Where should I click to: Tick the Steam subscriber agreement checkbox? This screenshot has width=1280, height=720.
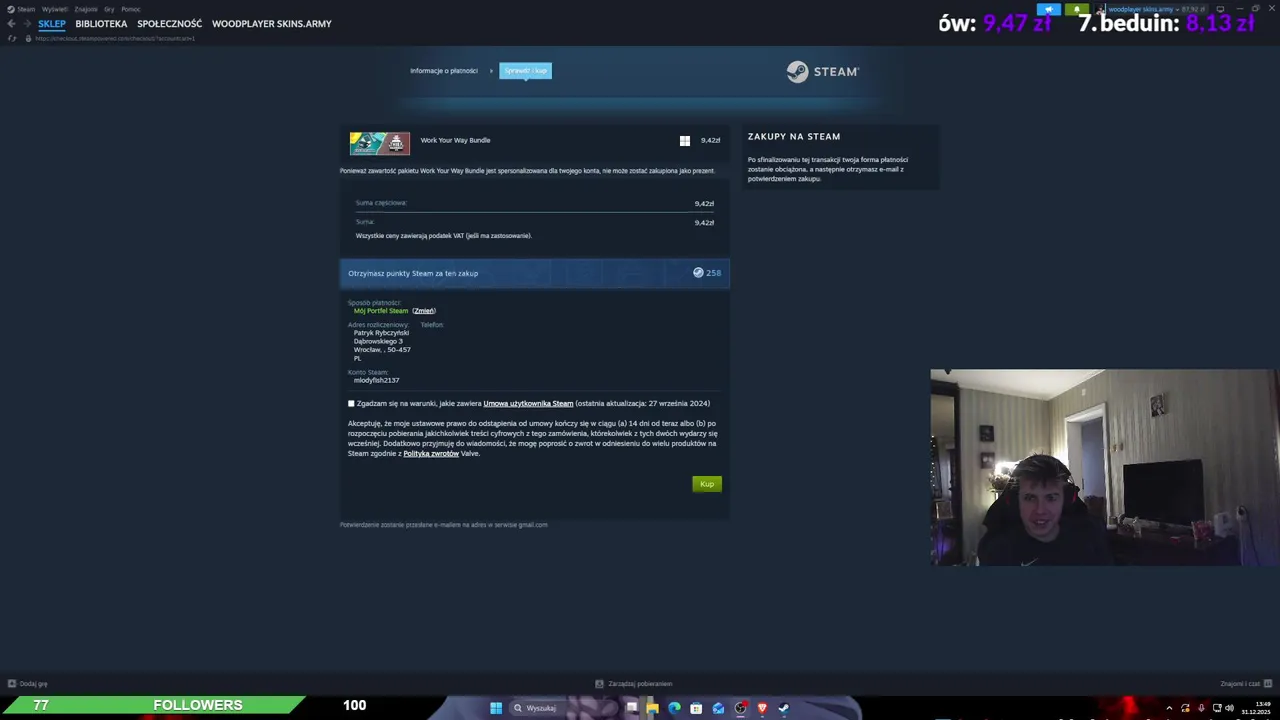(x=351, y=404)
